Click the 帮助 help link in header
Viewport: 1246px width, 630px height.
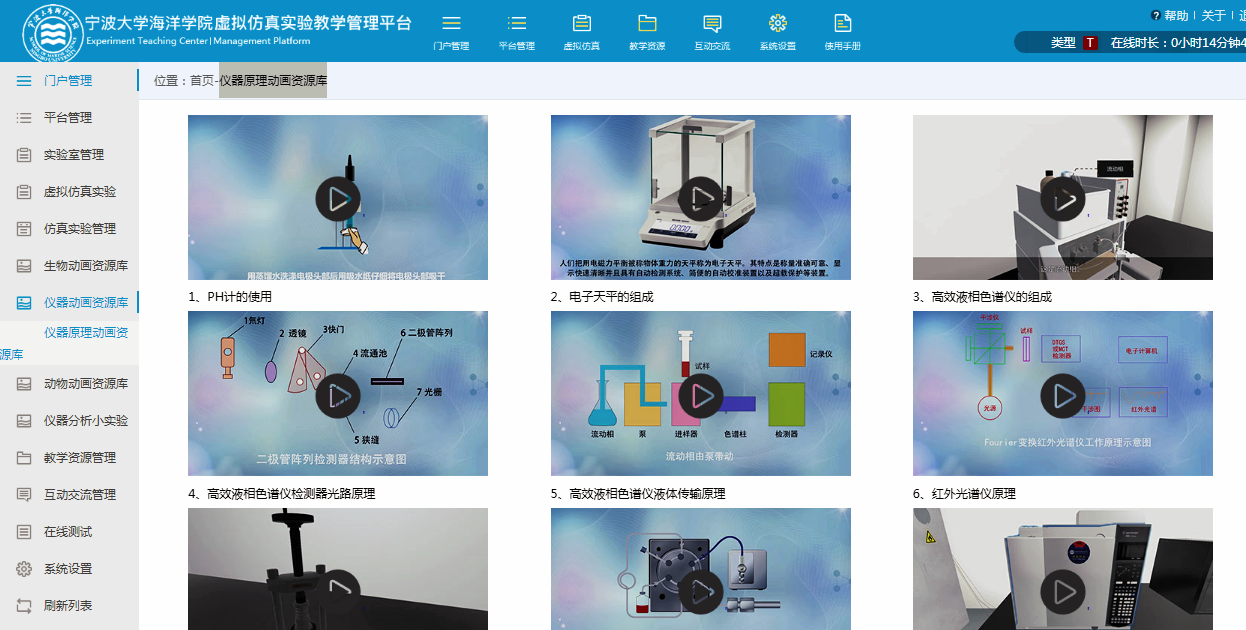point(1170,16)
